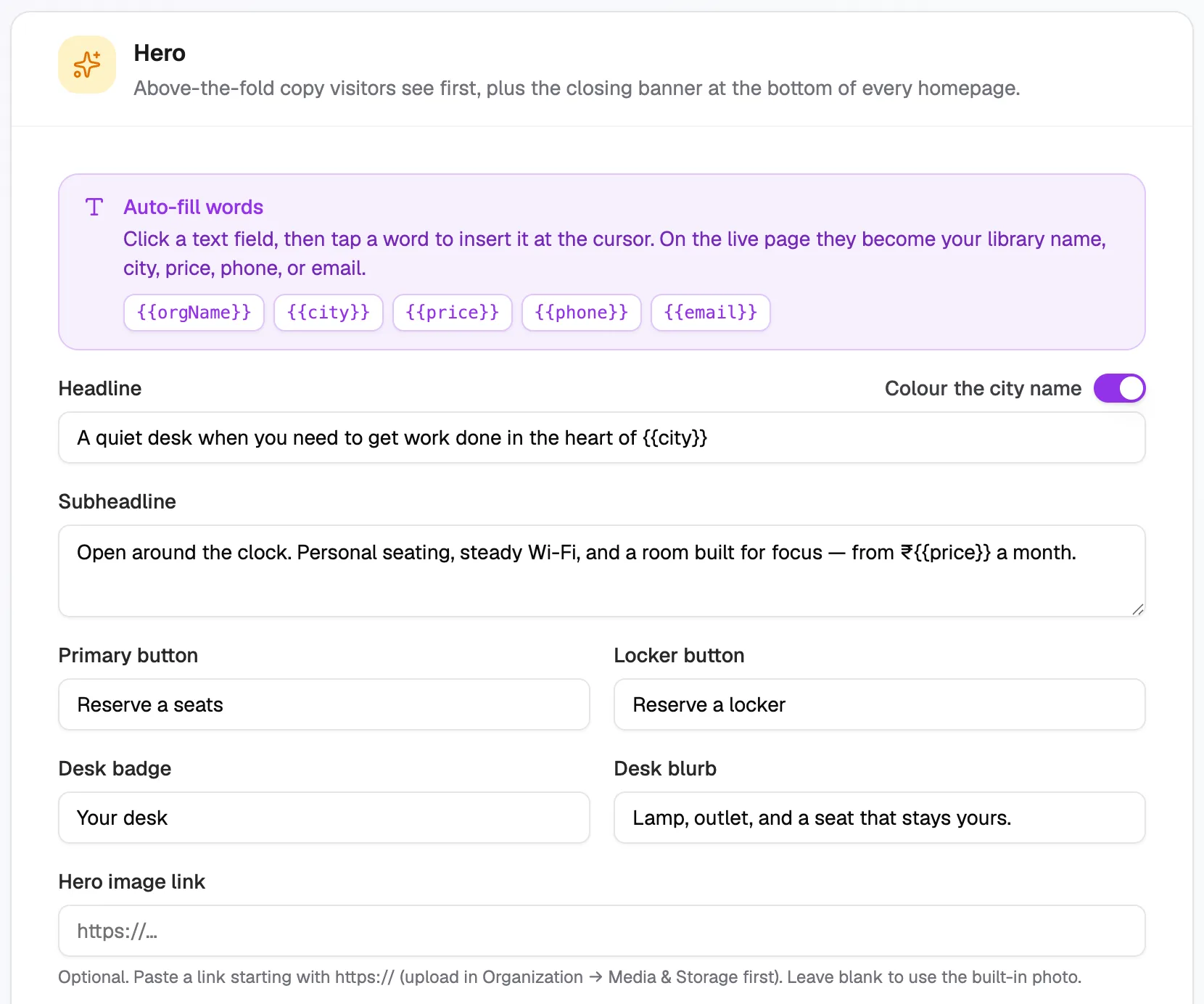
Task: Edit the Locker button field
Action: [x=880, y=704]
